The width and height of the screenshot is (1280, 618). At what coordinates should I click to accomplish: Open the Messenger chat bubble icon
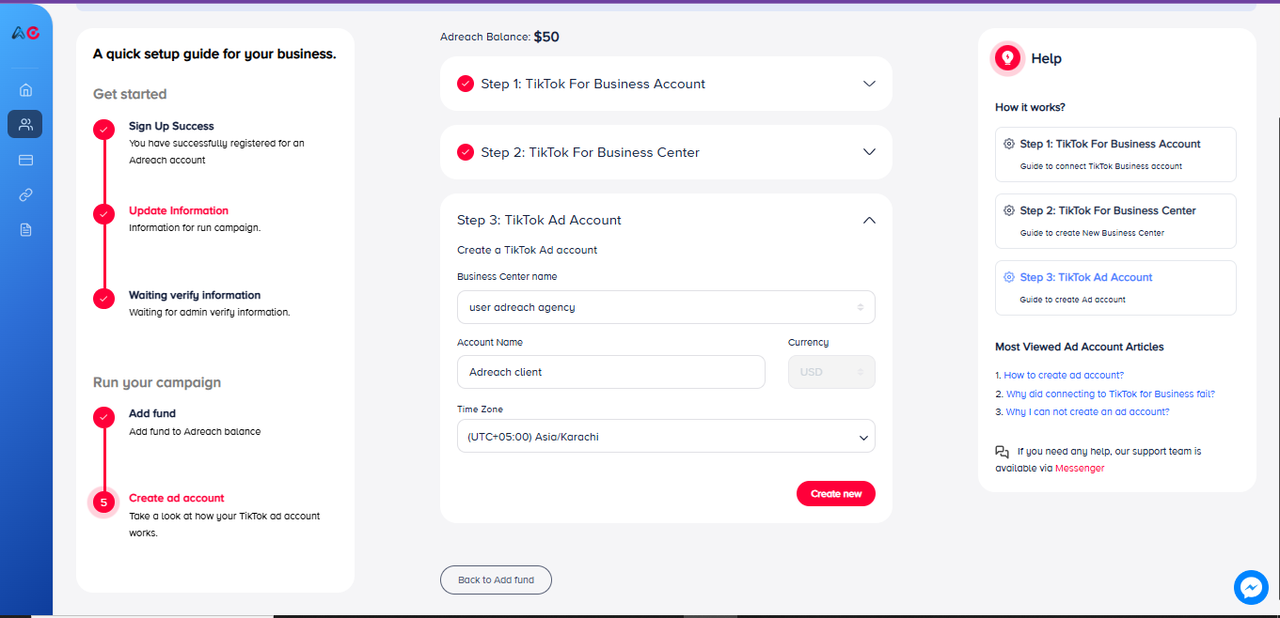tap(1251, 588)
